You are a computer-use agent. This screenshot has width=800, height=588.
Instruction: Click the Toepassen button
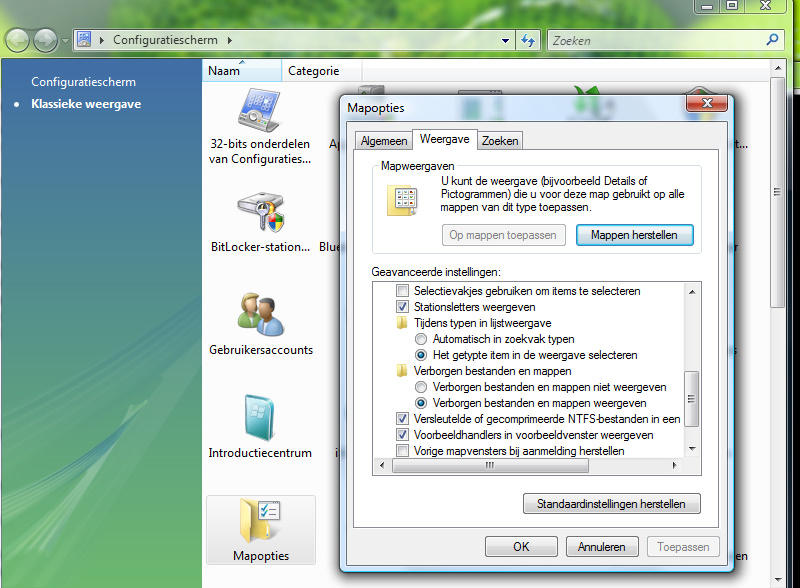click(683, 547)
